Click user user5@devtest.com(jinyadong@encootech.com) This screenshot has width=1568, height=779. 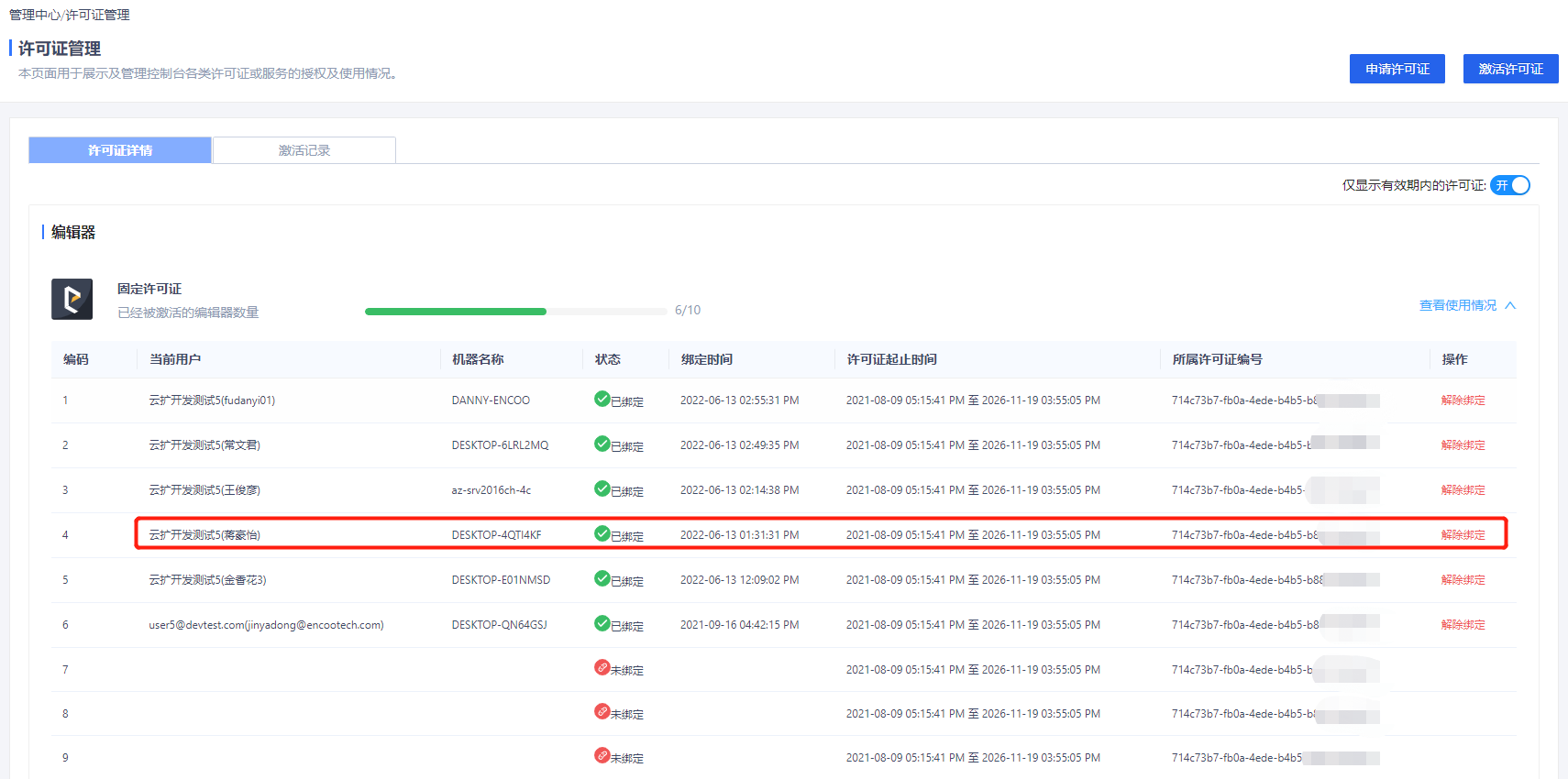(266, 625)
